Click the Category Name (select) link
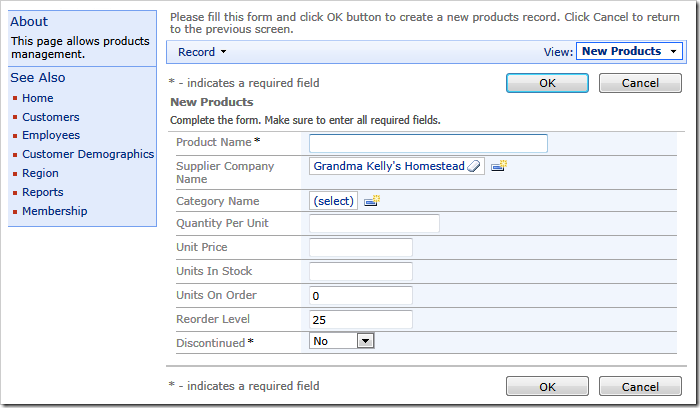 click(333, 201)
